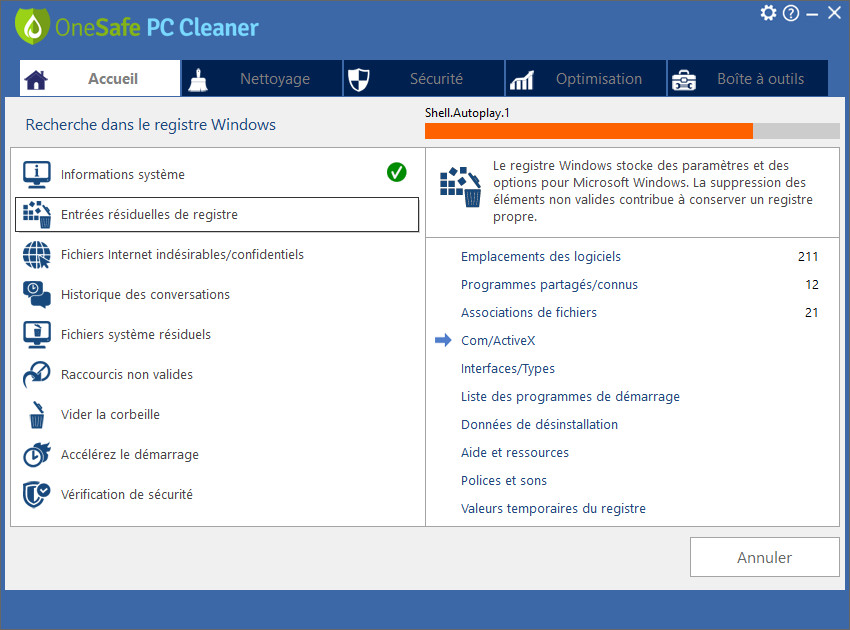Click the Shell.Autoplay.1 scan status text
850x630 pixels.
467,113
